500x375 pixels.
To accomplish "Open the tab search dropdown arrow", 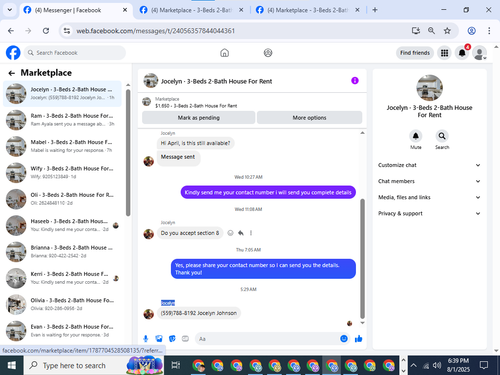I will (x=10, y=10).
